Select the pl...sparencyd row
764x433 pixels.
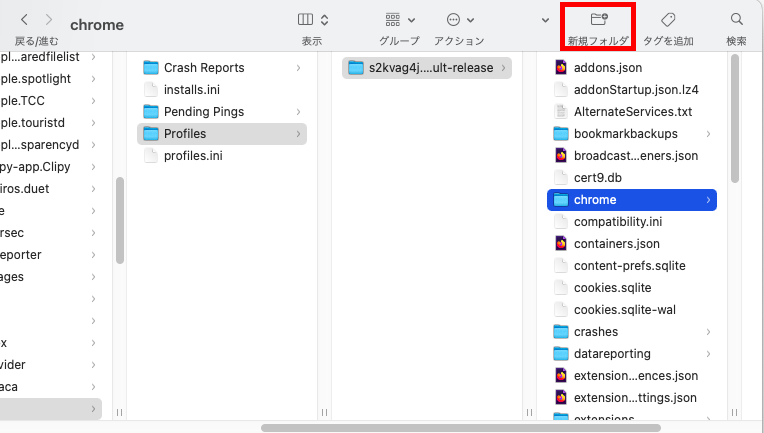[x=51, y=145]
